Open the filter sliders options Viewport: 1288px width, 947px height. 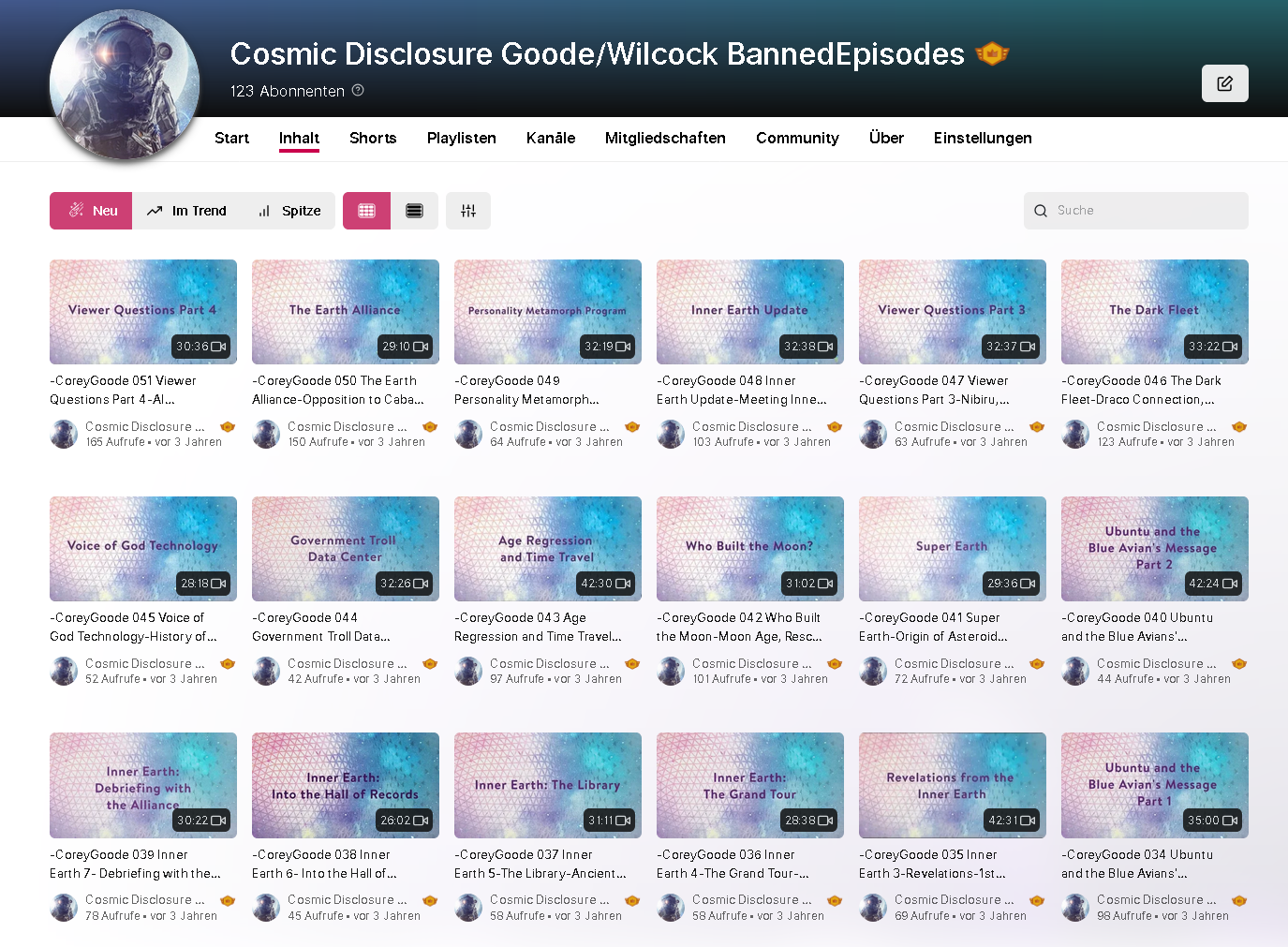[468, 211]
